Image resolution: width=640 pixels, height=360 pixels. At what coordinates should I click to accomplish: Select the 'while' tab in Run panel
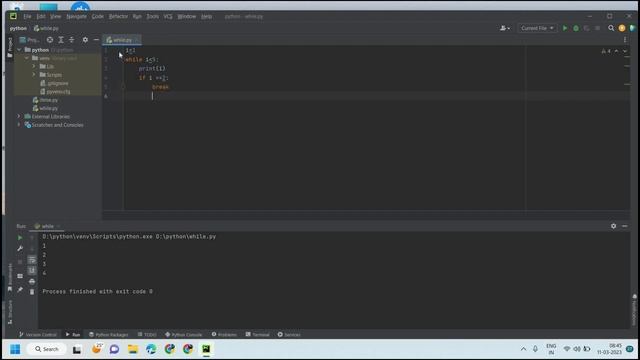tap(47, 226)
